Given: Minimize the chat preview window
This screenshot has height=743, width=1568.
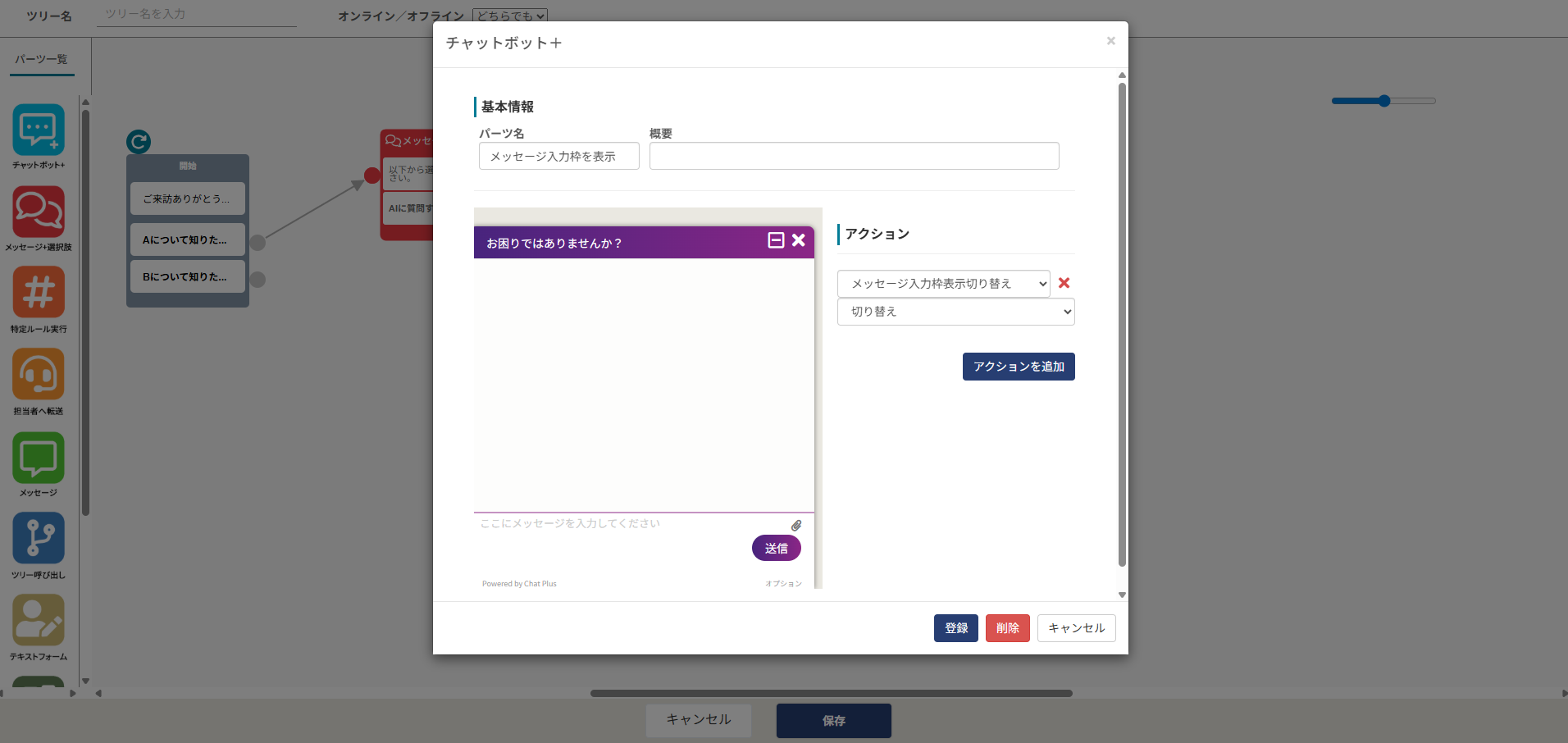Looking at the screenshot, I should tap(776, 240).
